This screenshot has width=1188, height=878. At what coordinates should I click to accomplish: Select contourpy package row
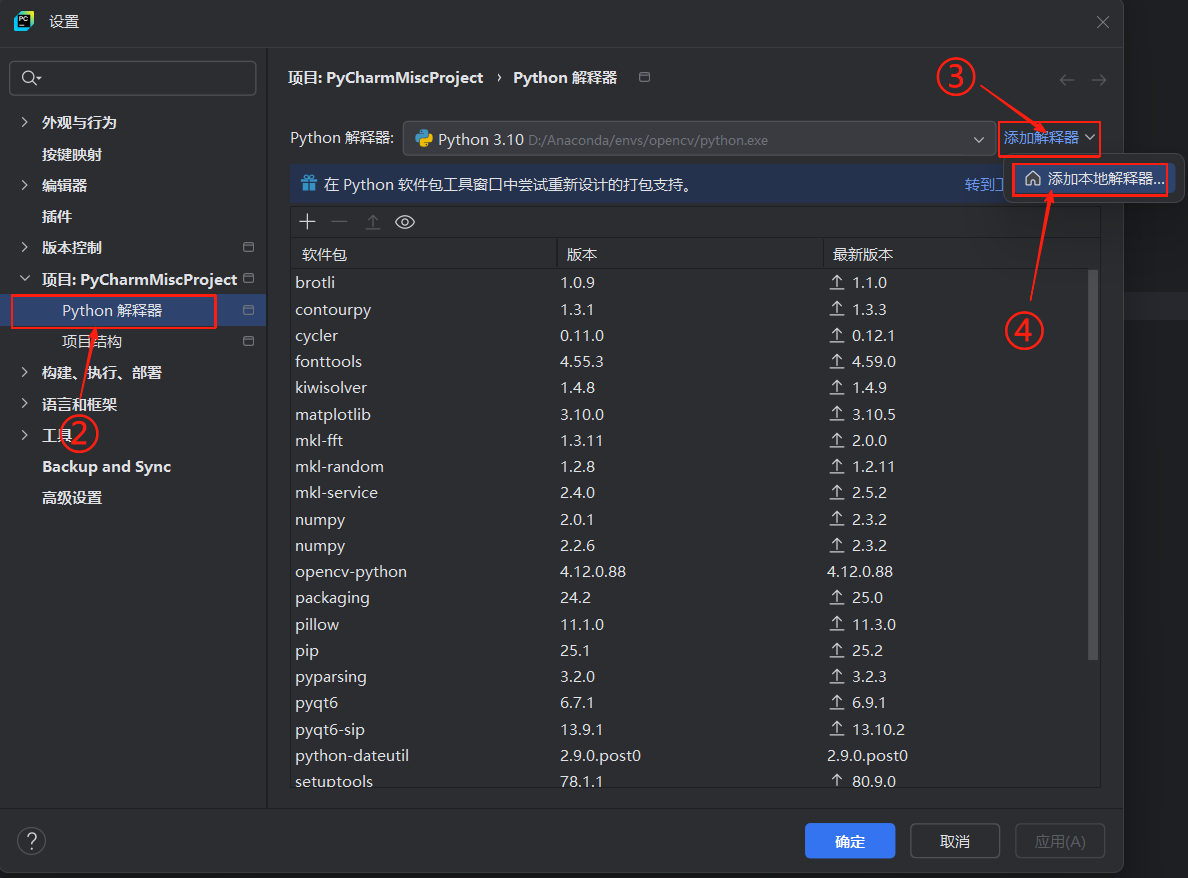point(689,309)
